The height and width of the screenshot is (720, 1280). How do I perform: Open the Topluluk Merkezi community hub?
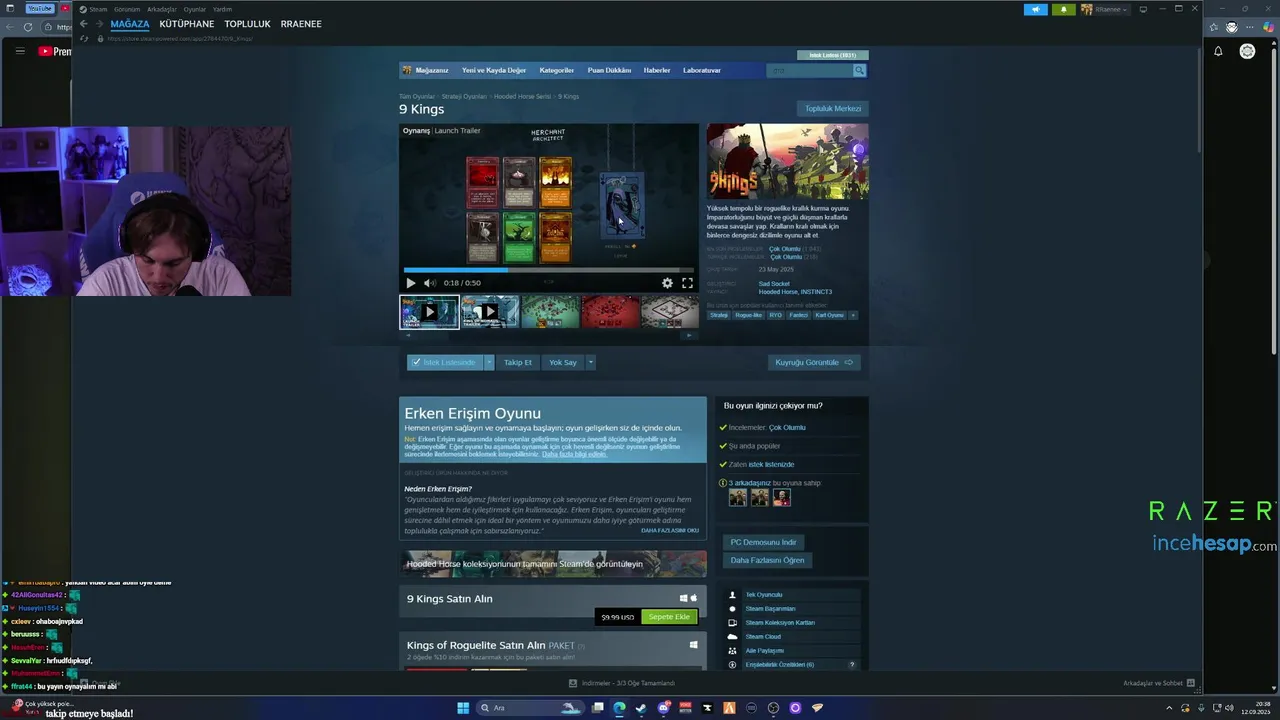tap(833, 108)
